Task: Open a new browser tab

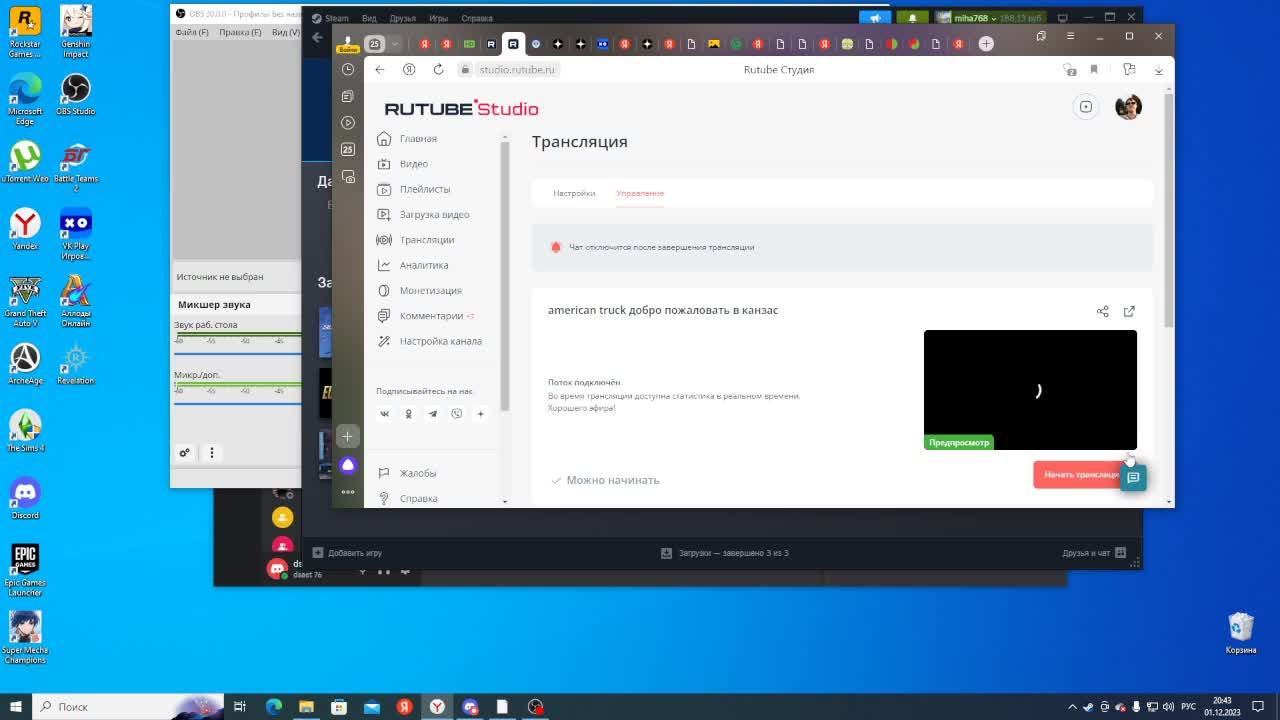Action: click(986, 44)
